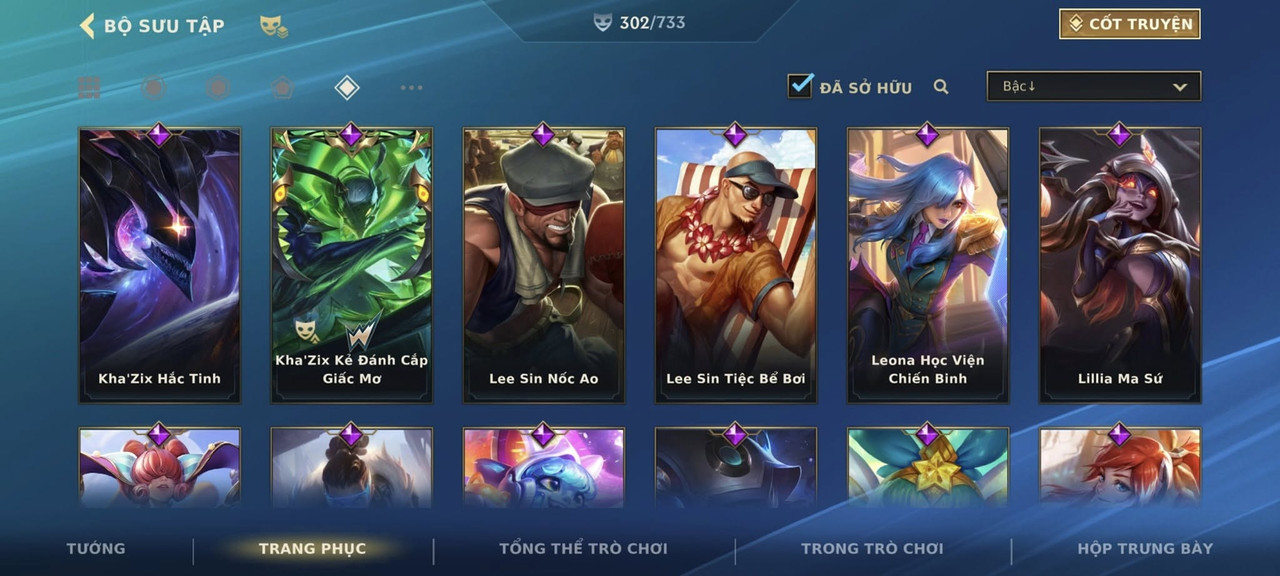Switch to Tổng Thể Trò Chơi tab
This screenshot has width=1280, height=576.
583,548
